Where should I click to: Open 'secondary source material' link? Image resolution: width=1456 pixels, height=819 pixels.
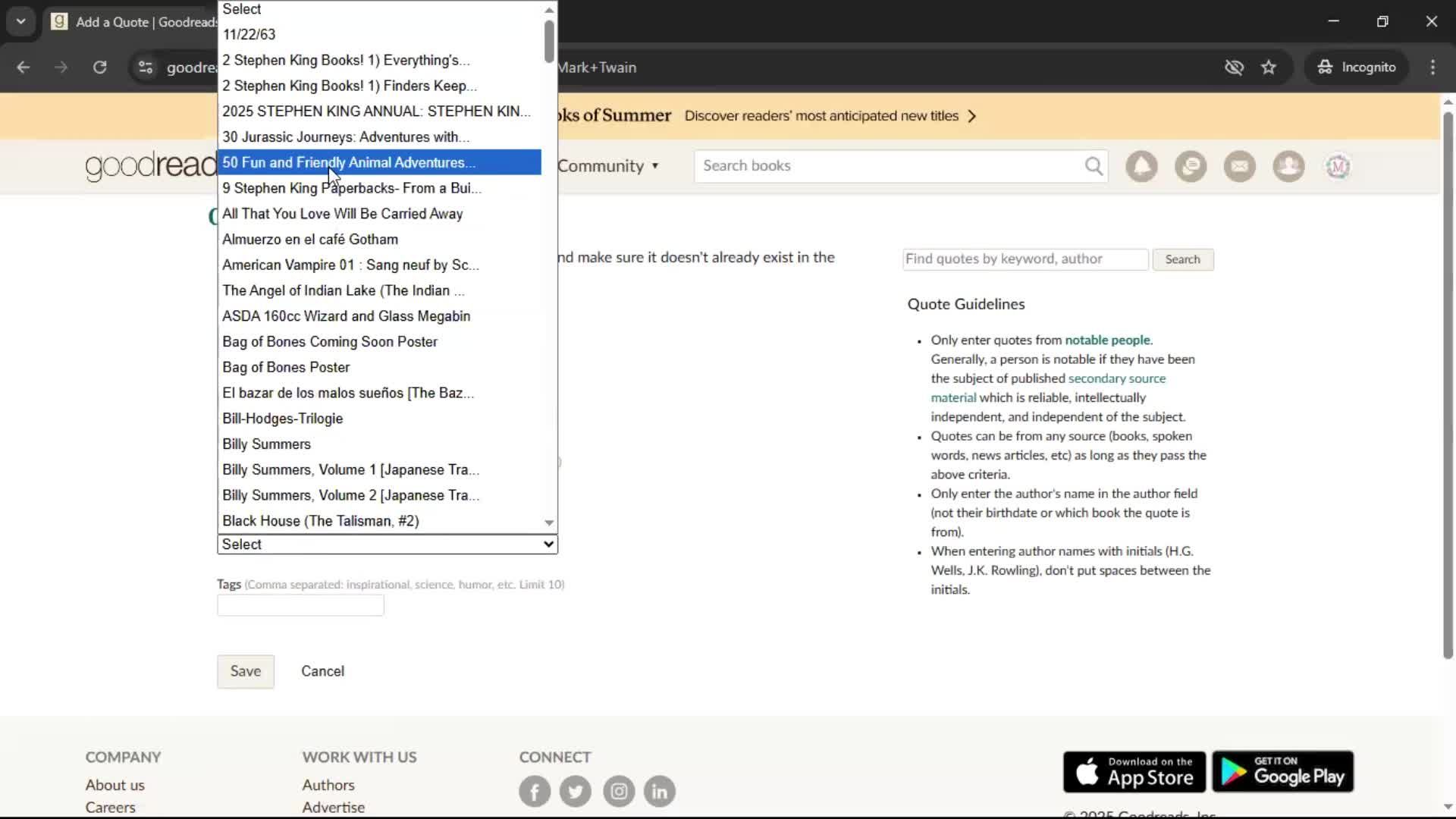click(1049, 388)
